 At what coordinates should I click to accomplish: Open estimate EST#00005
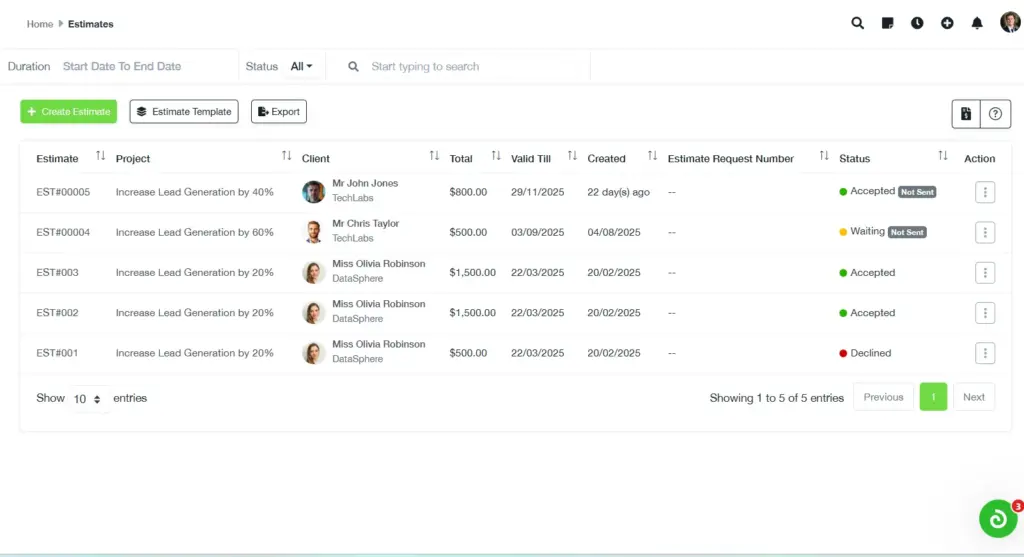tap(63, 192)
